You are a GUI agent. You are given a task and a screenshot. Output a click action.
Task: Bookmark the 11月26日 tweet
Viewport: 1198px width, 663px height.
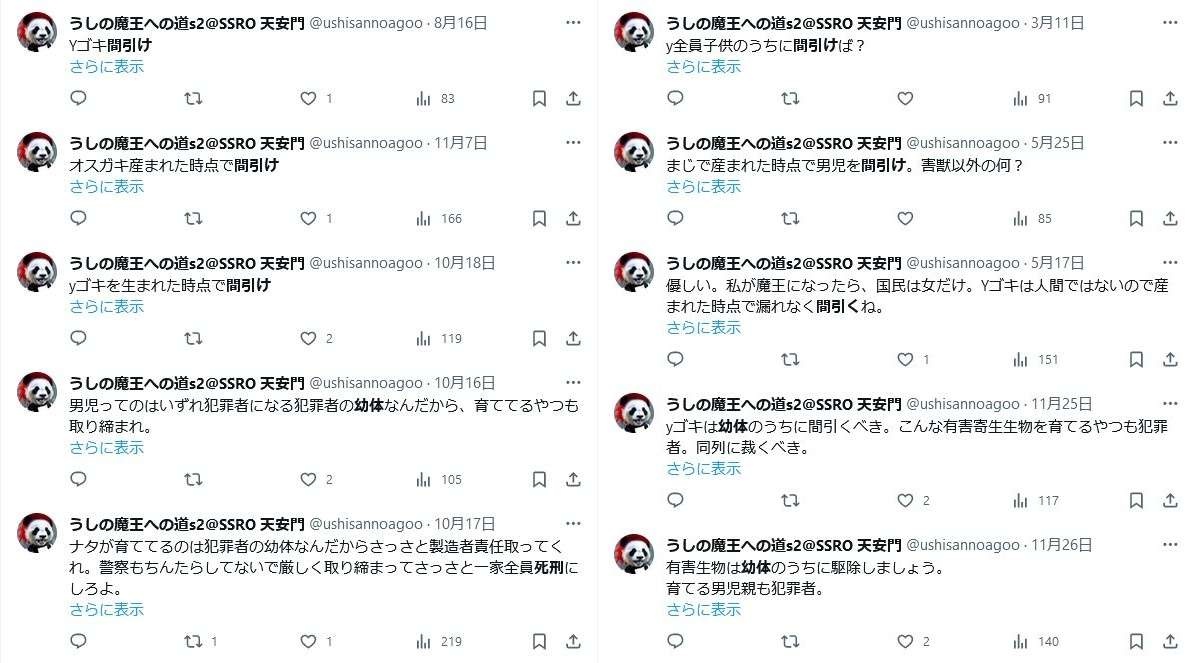(1136, 642)
